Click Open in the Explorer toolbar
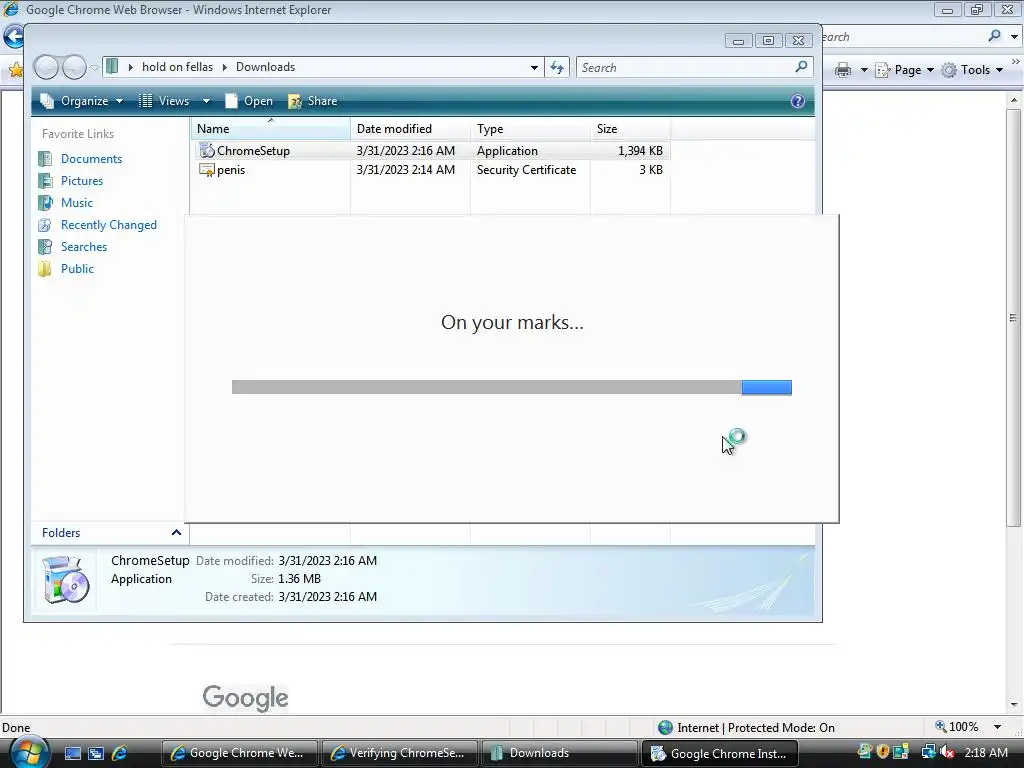This screenshot has height=768, width=1024. [249, 101]
